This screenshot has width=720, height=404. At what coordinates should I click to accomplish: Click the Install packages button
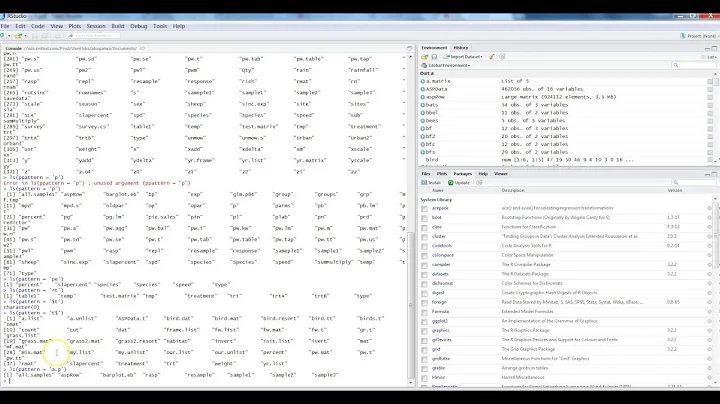pos(431,183)
